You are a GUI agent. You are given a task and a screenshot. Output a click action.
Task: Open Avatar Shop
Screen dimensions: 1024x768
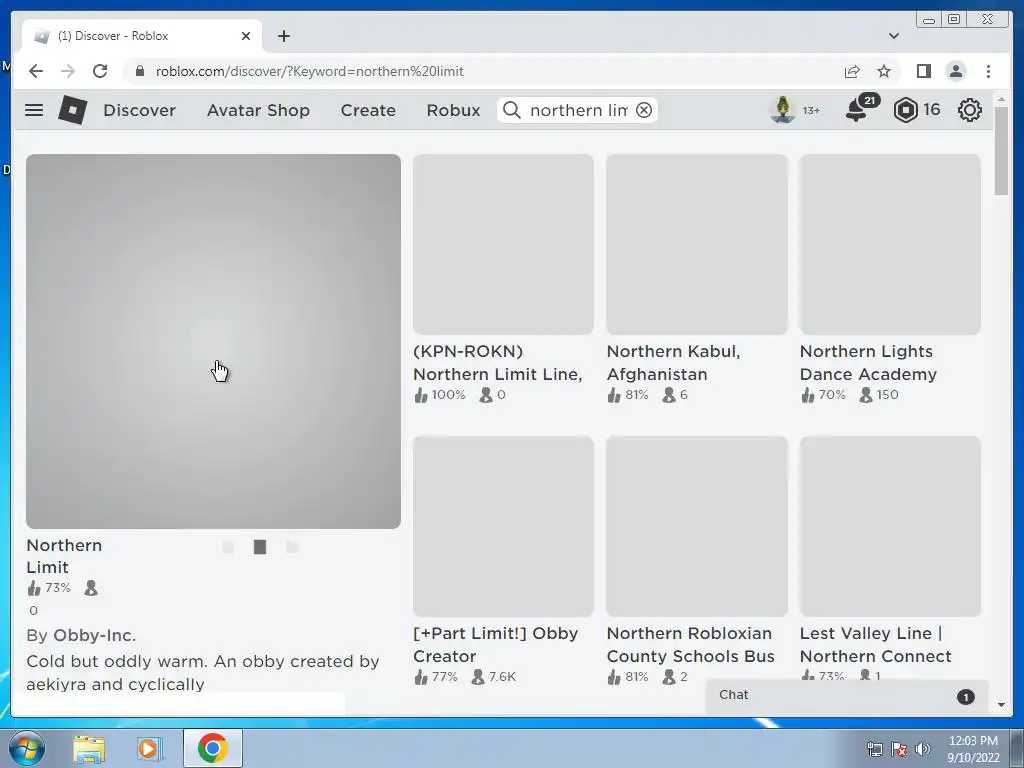(258, 110)
